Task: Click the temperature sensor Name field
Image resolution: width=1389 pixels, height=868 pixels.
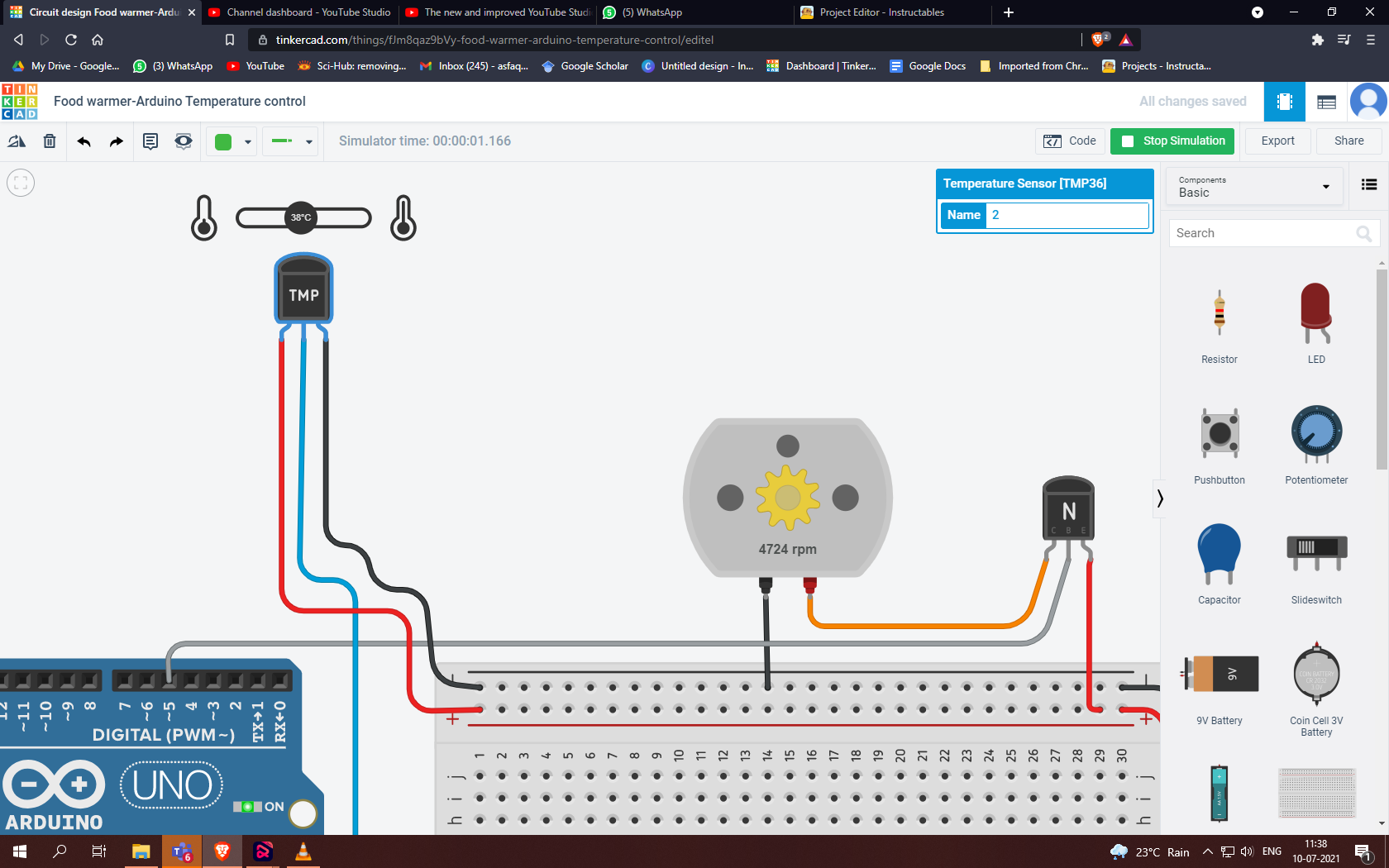Action: click(x=1066, y=215)
